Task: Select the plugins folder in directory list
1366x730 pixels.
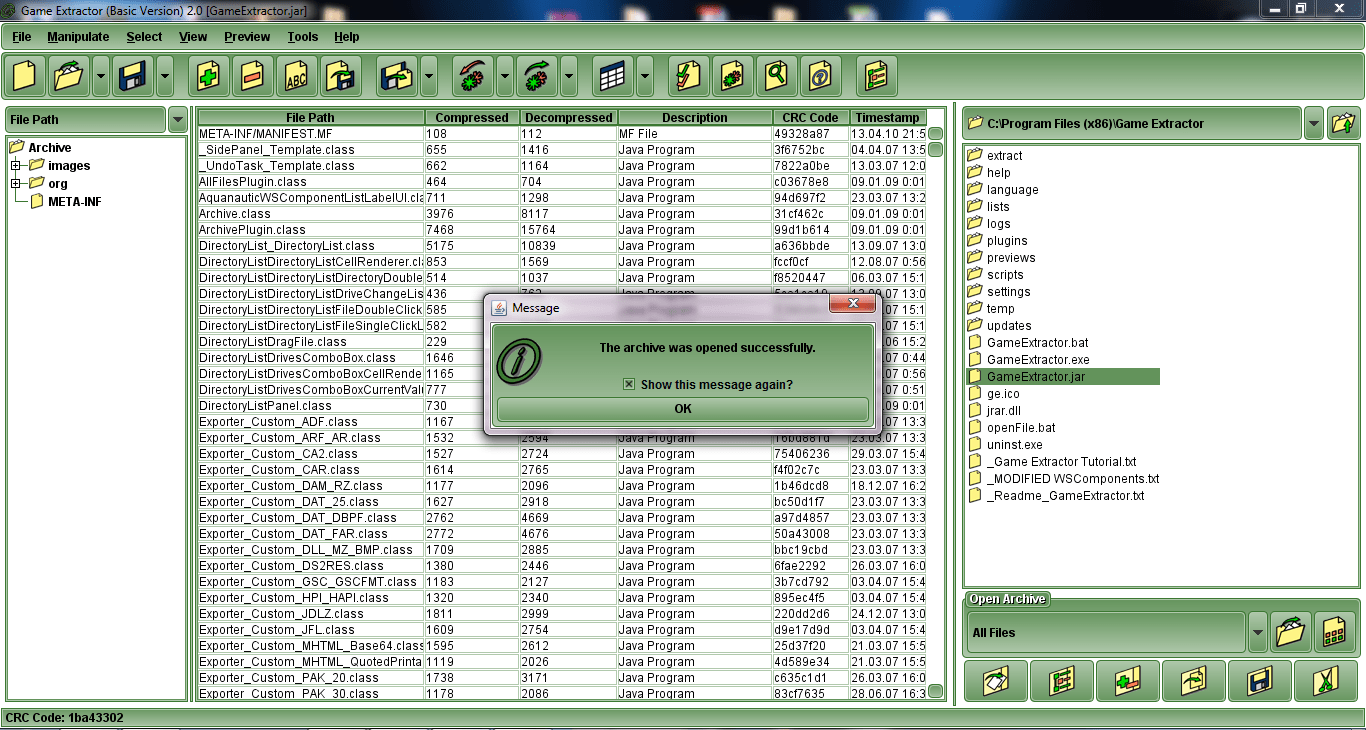Action: point(1007,241)
